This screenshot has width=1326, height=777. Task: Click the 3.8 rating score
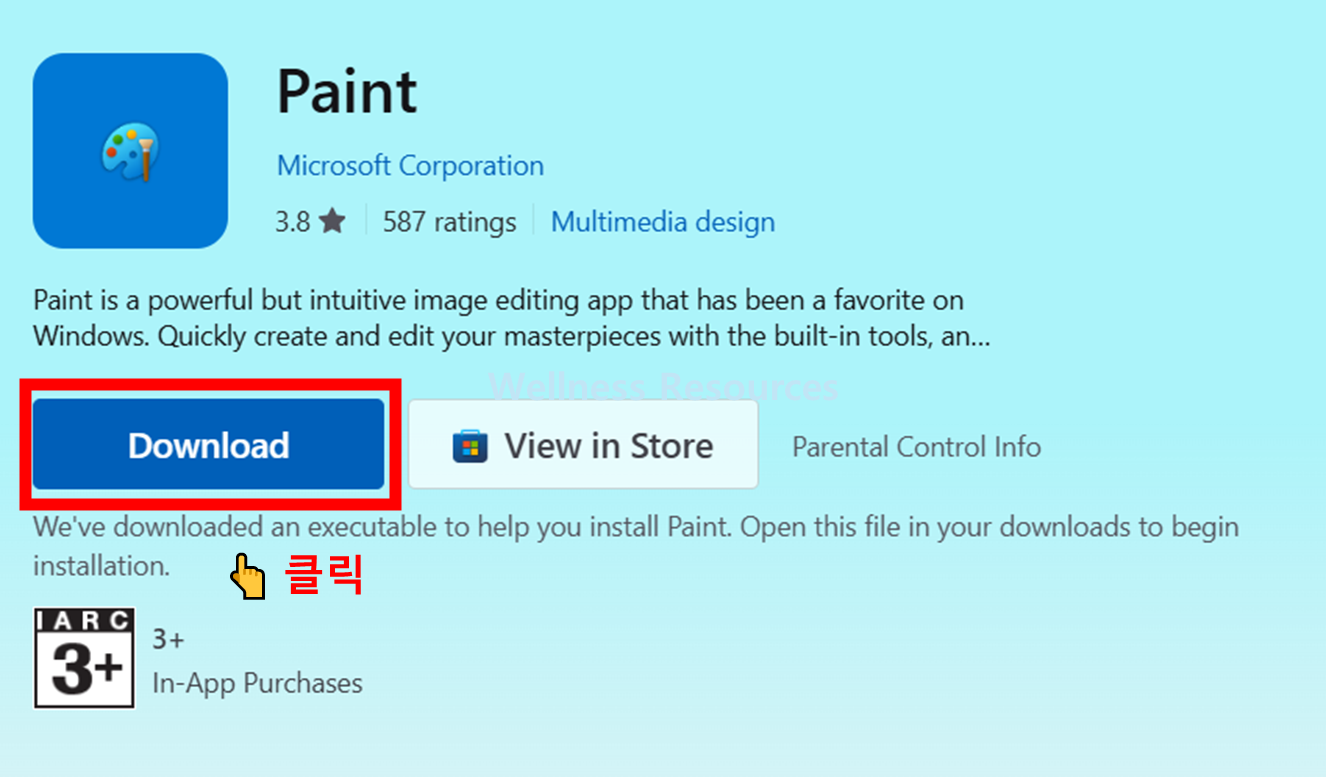pyautogui.click(x=293, y=221)
